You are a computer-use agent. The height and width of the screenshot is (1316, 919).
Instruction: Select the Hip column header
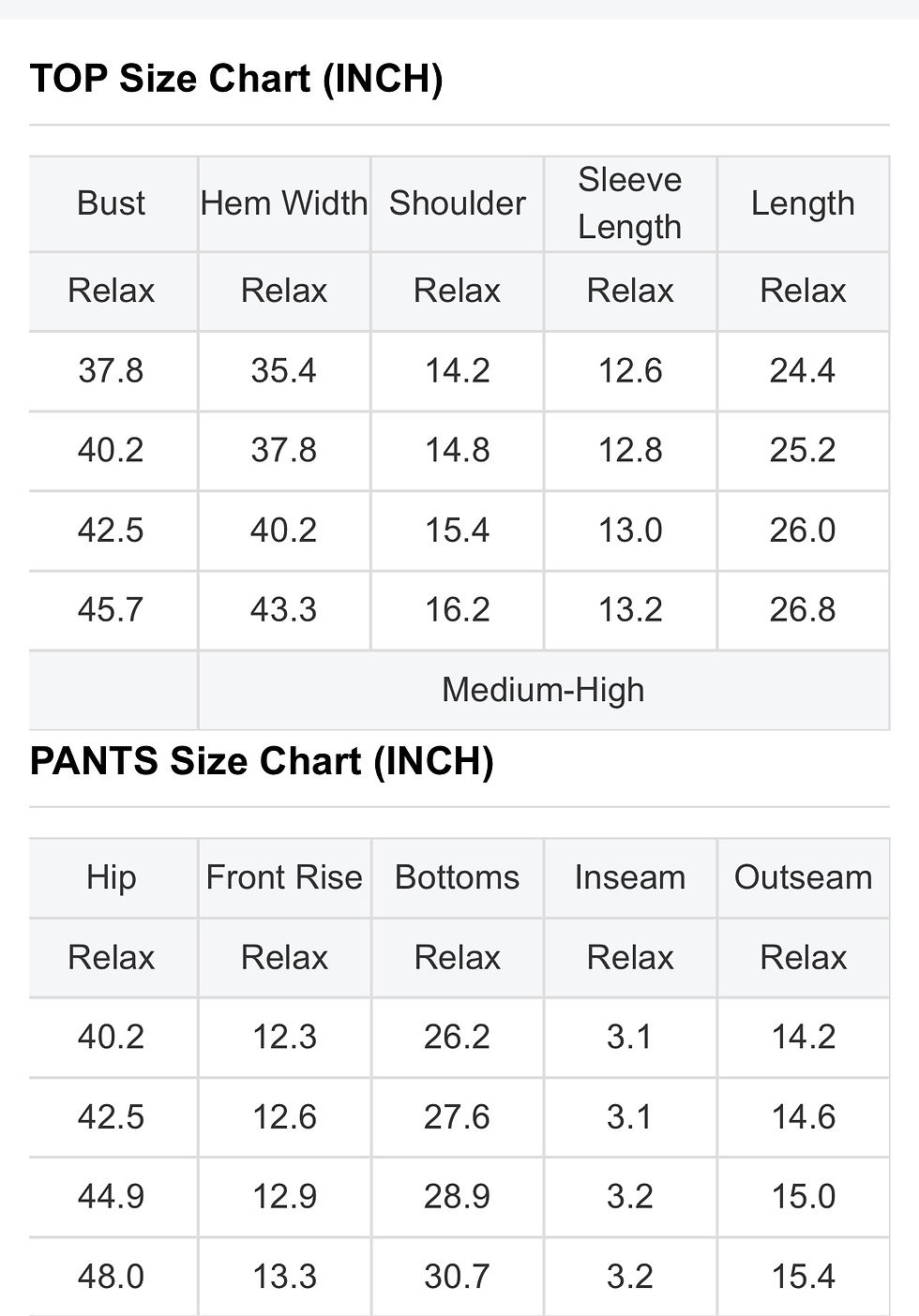112,877
